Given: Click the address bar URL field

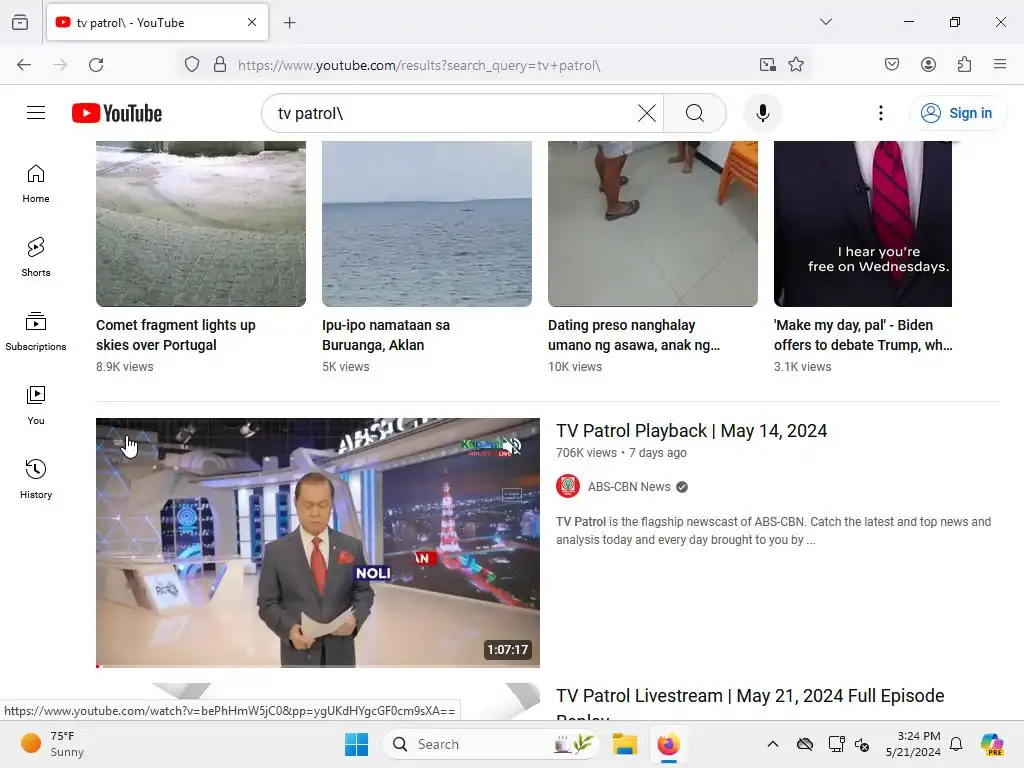Looking at the screenshot, I should point(494,65).
